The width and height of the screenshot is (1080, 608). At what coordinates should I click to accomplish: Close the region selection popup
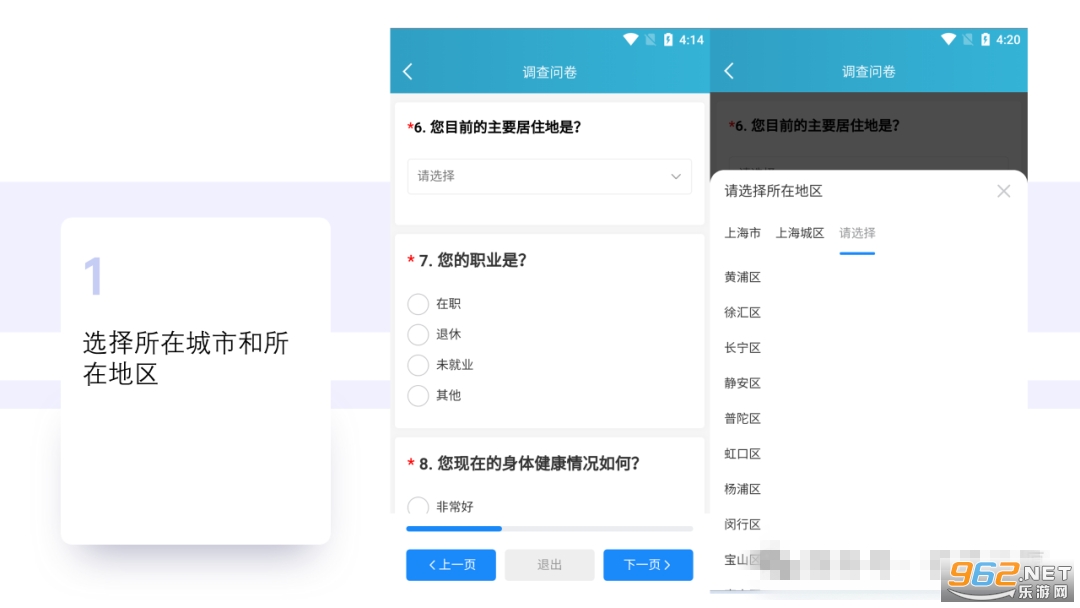tap(1004, 191)
